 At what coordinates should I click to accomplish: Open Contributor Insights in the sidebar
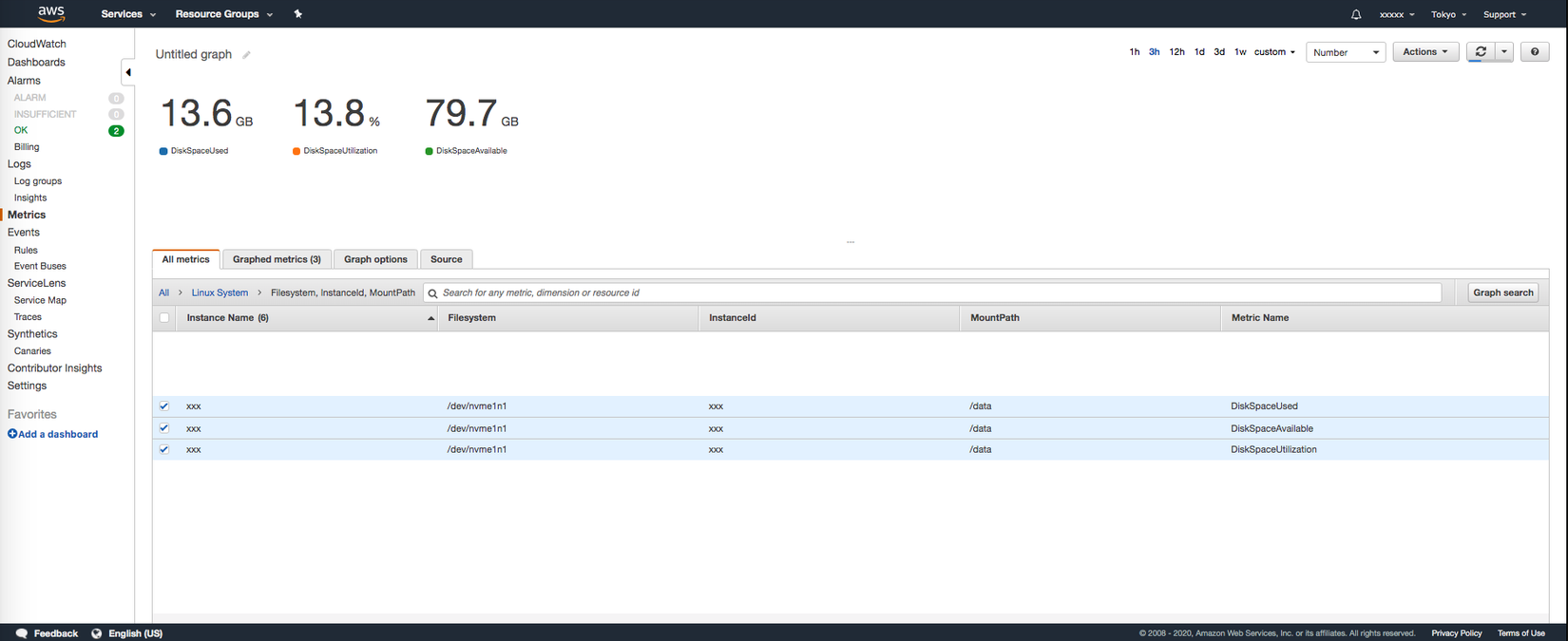pos(54,368)
